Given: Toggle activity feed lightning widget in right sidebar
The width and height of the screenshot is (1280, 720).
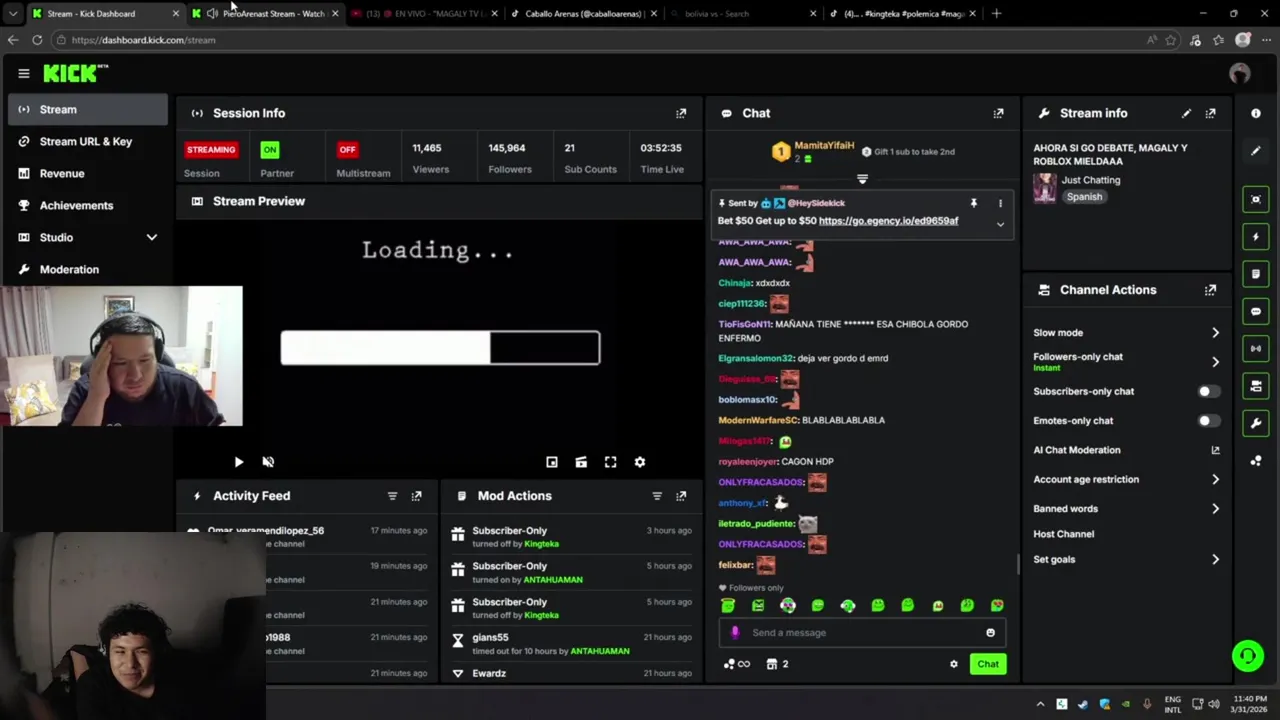Looking at the screenshot, I should pyautogui.click(x=1256, y=237).
